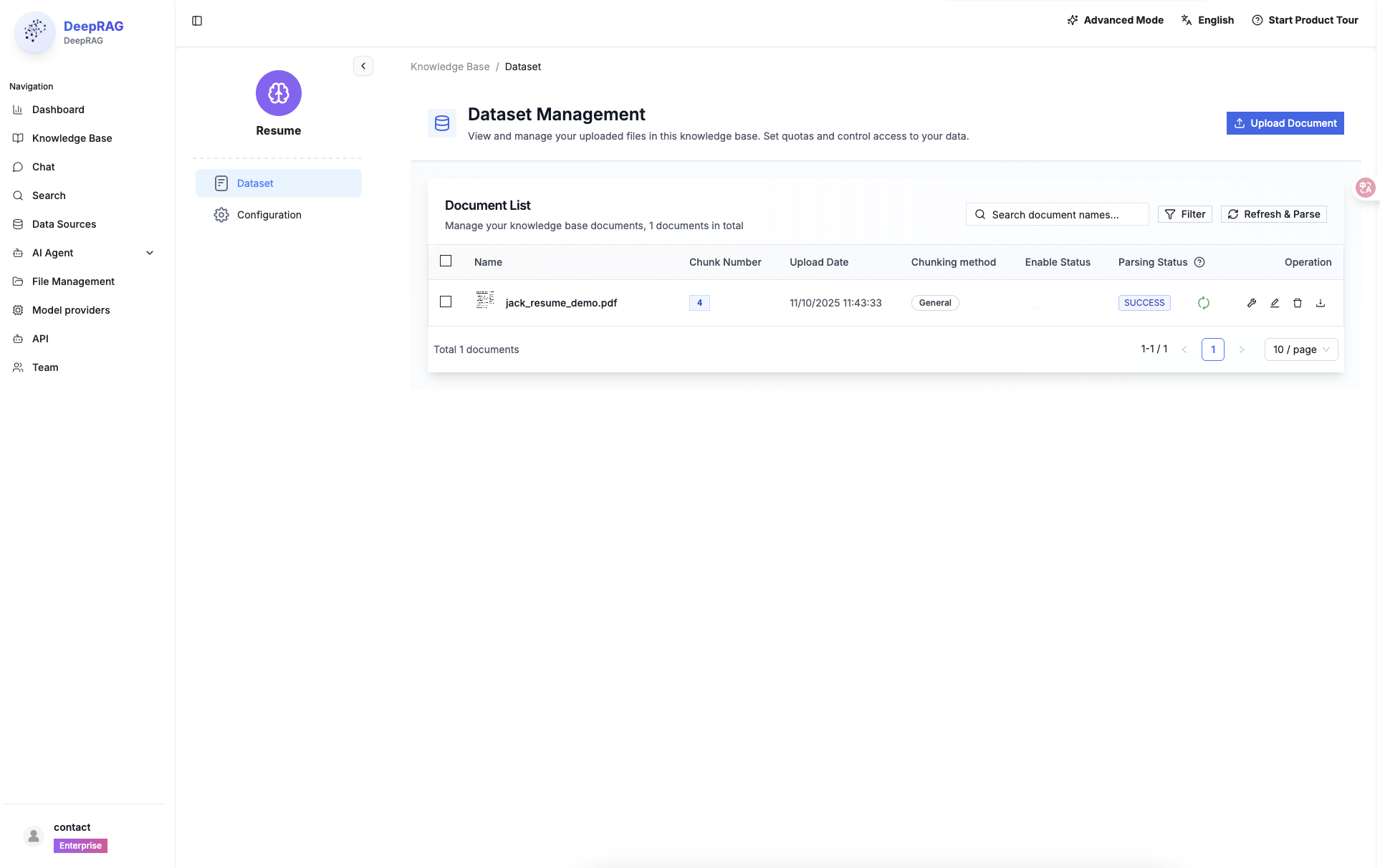Click the wrench settings icon for jack_resume_demo.pdf
Screen dimensions: 1380x868
tap(1252, 303)
